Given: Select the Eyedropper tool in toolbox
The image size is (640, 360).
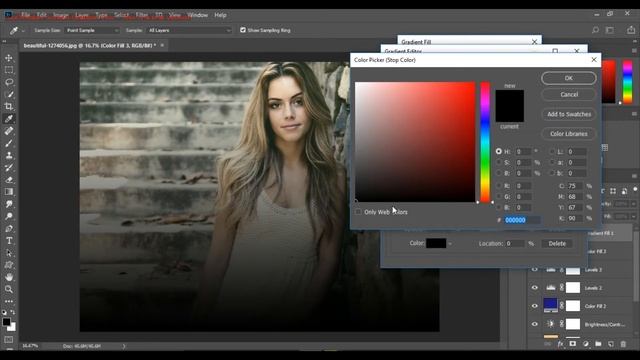Looking at the screenshot, I should [9, 119].
